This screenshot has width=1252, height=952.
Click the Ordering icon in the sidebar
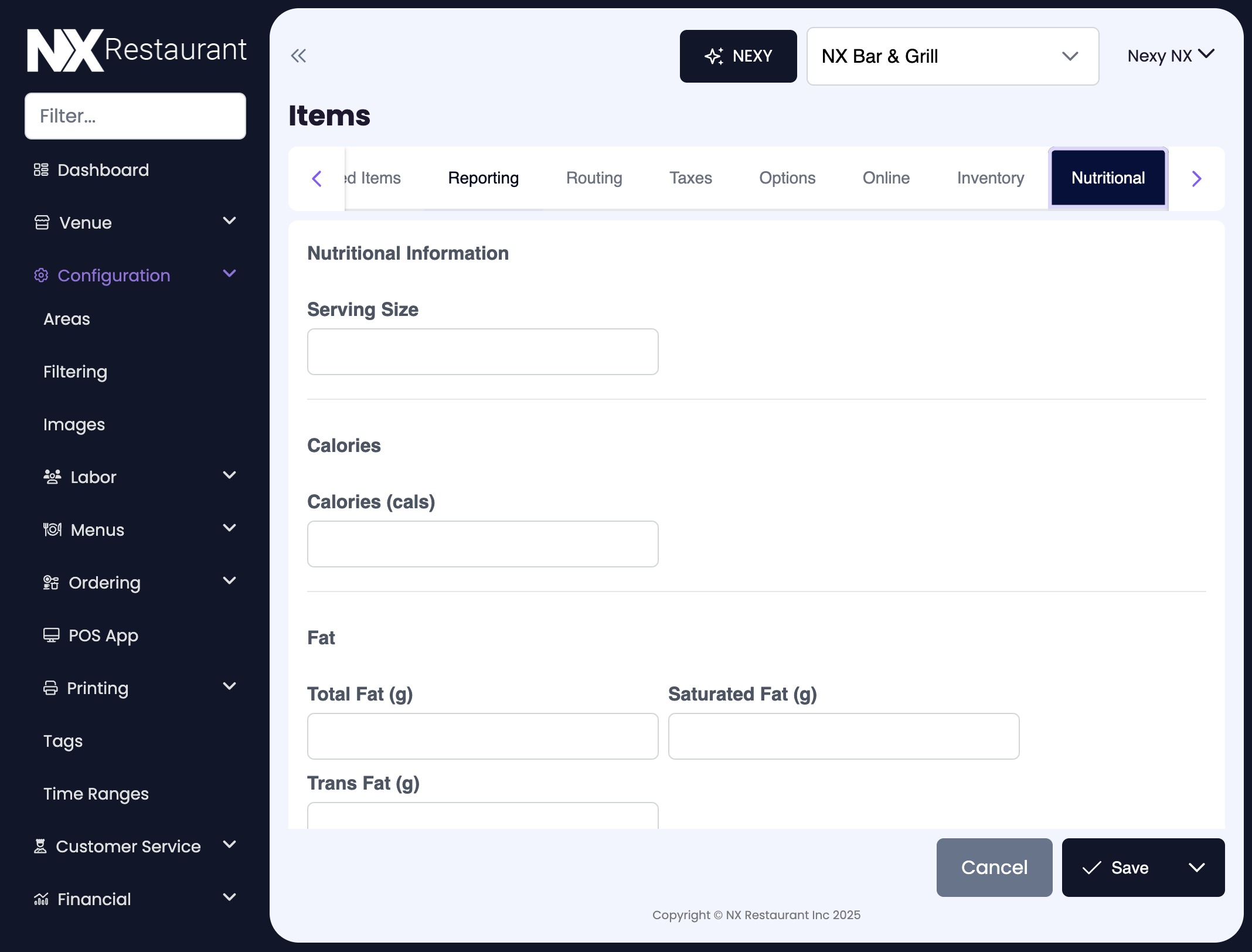51,582
